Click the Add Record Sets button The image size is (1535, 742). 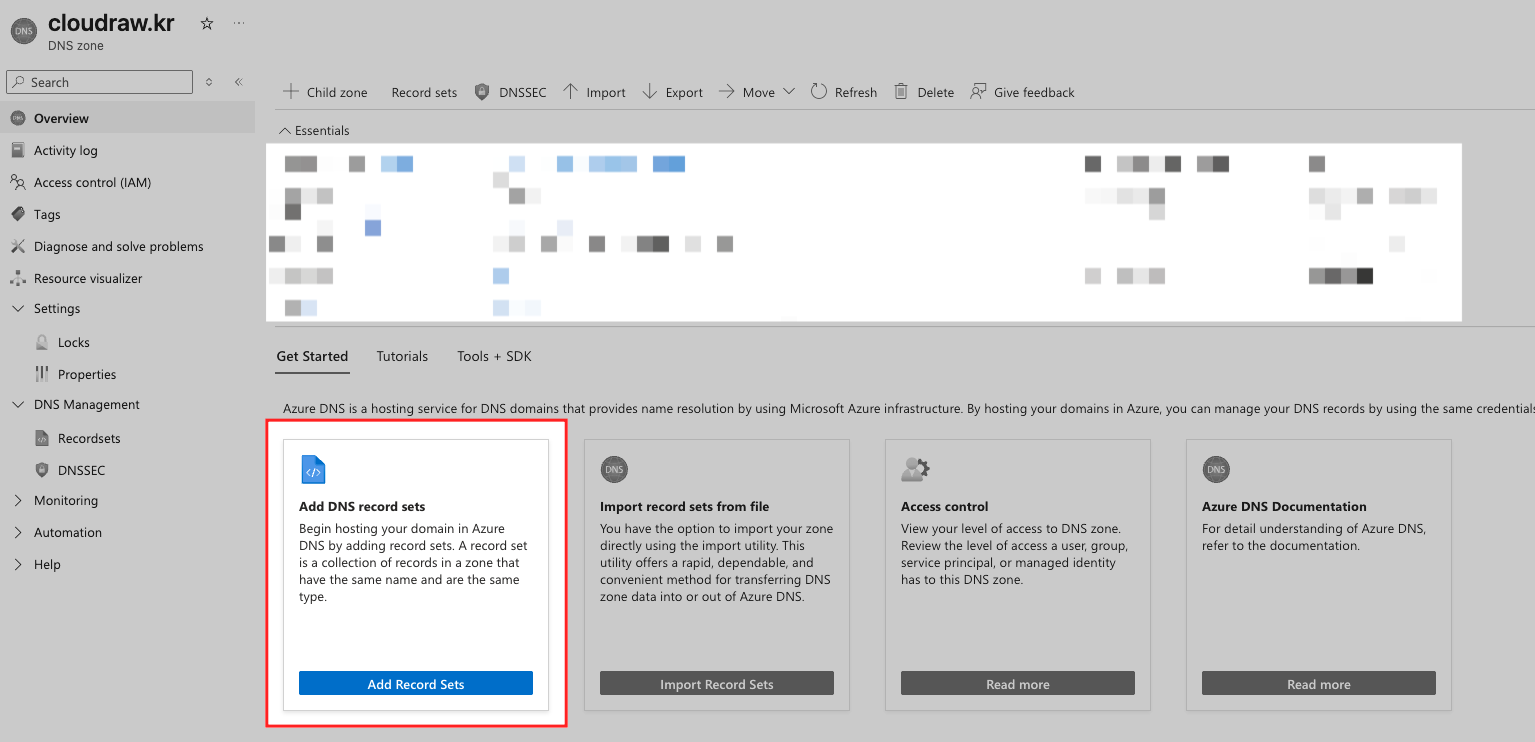[416, 683]
